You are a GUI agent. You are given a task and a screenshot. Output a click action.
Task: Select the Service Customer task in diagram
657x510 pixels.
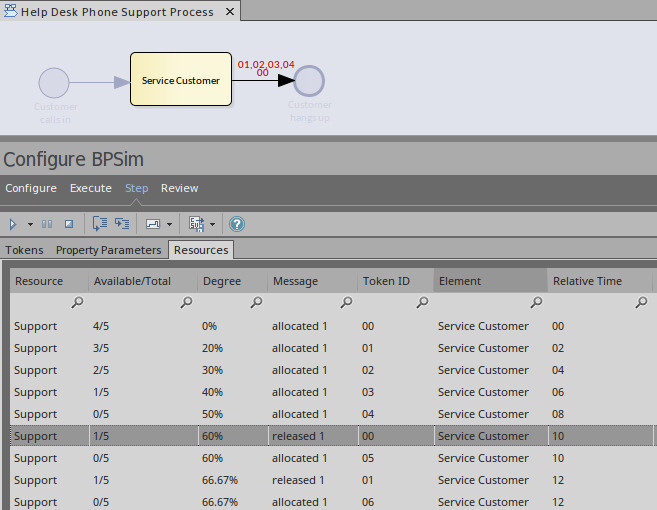pyautogui.click(x=181, y=81)
